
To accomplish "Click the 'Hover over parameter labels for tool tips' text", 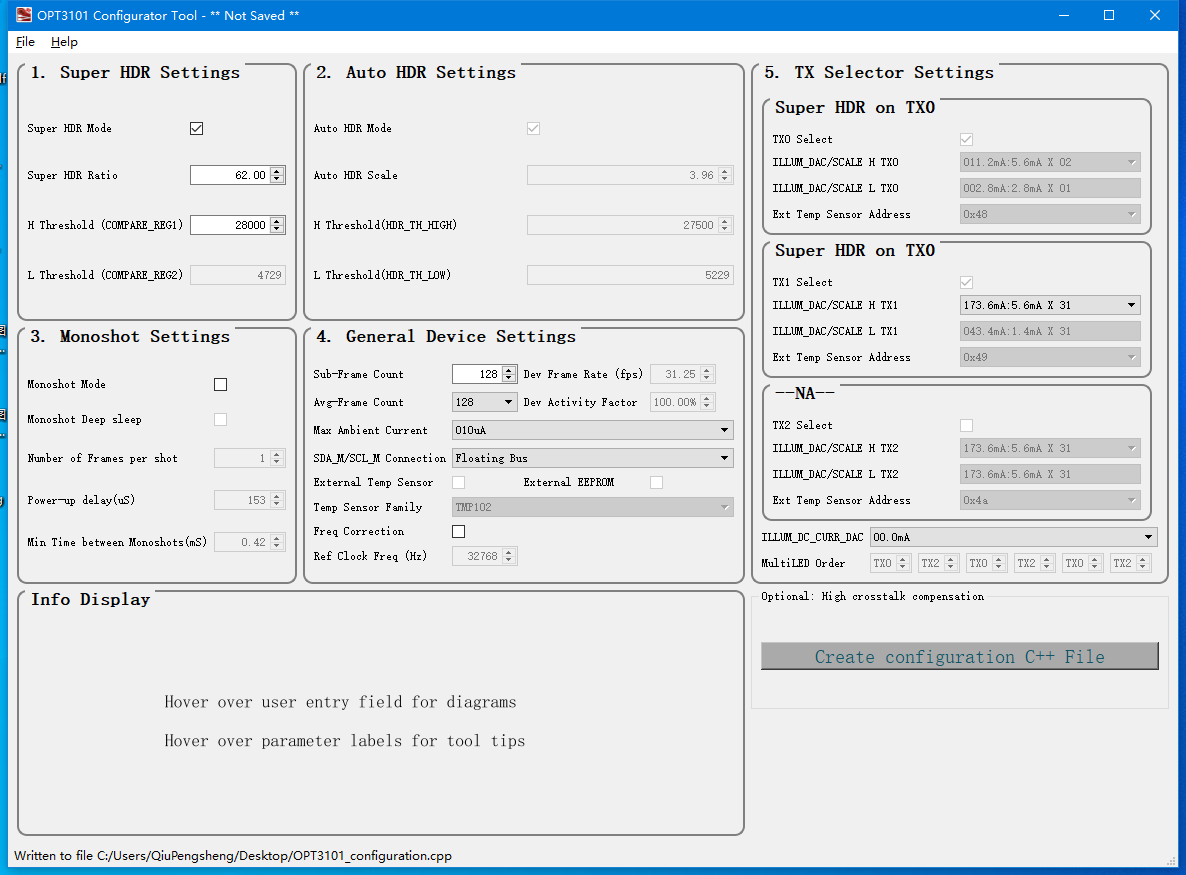I will click(x=345, y=740).
